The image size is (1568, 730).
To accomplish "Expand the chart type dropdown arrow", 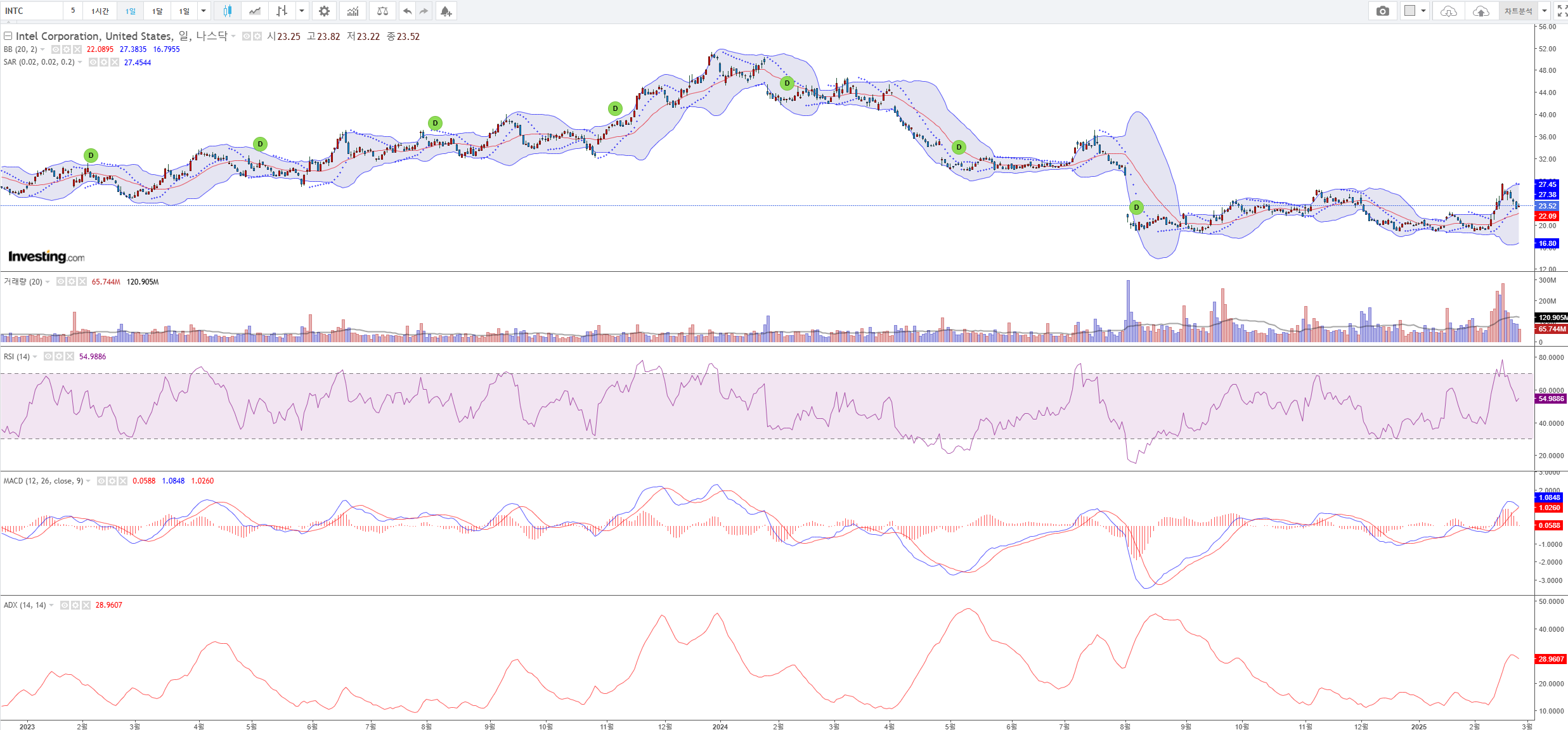I will (x=302, y=11).
